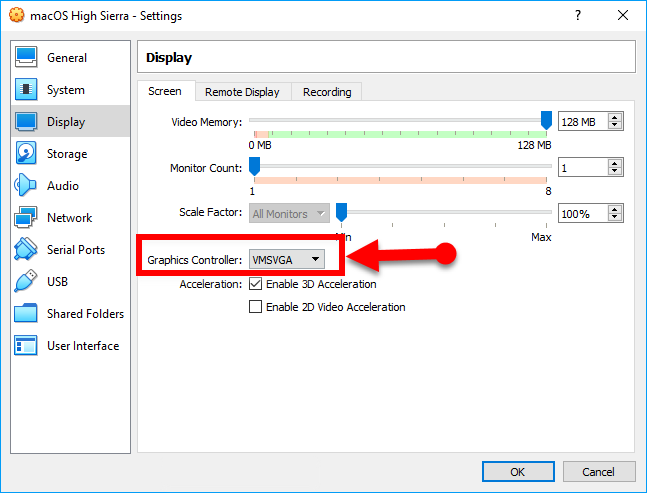The image size is (647, 493).
Task: Expand the Graphics Controller dropdown
Action: [286, 260]
